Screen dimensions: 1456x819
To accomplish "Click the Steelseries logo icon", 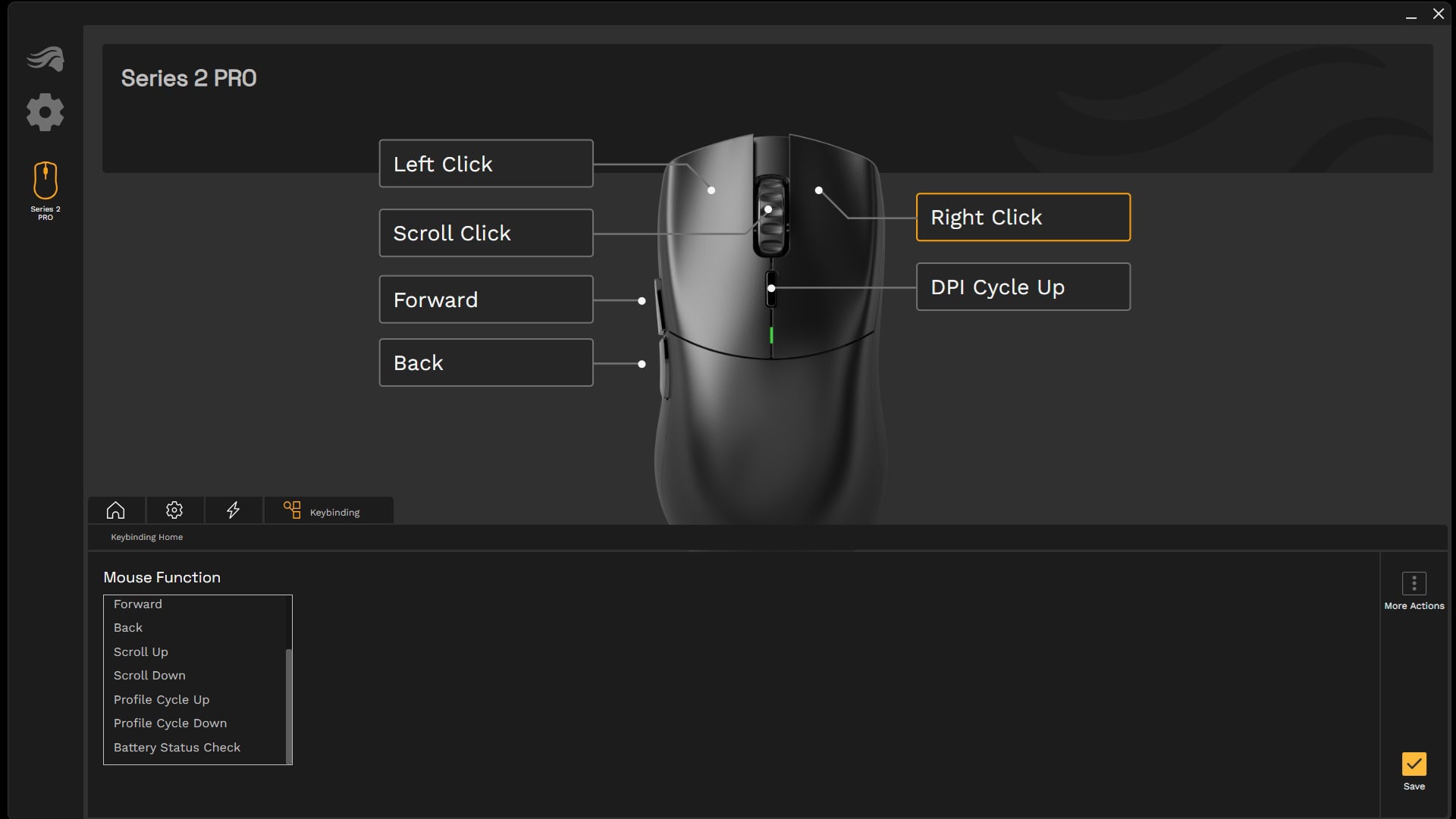I will [x=45, y=56].
